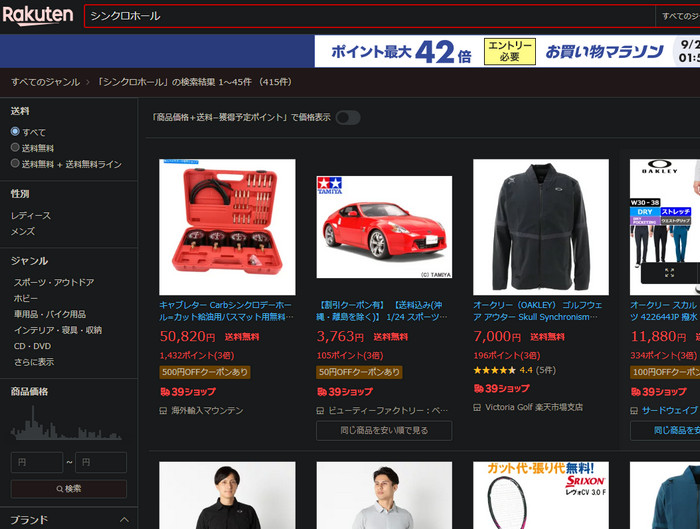Viewport: 700px width, 529px height.
Task: Click the エントリー必要 badge in the banner
Action: tap(509, 51)
